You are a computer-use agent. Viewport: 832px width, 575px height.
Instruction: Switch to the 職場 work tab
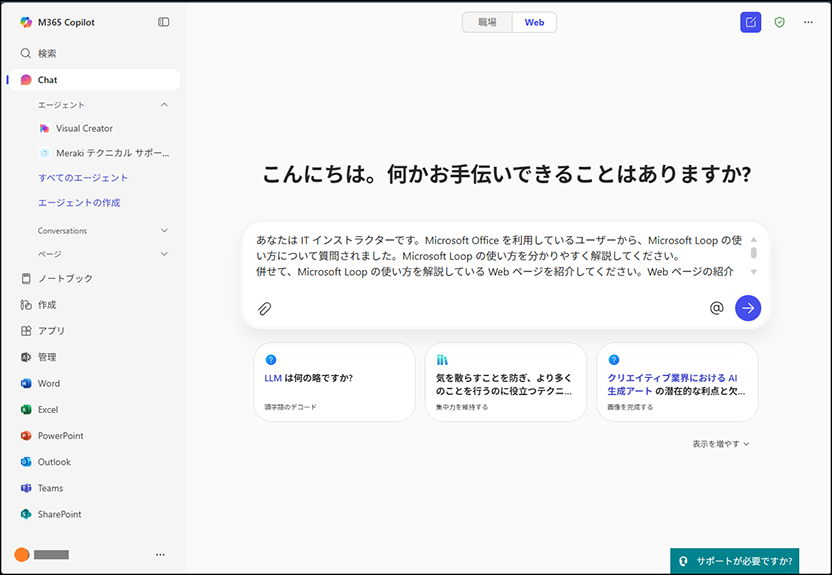[487, 22]
